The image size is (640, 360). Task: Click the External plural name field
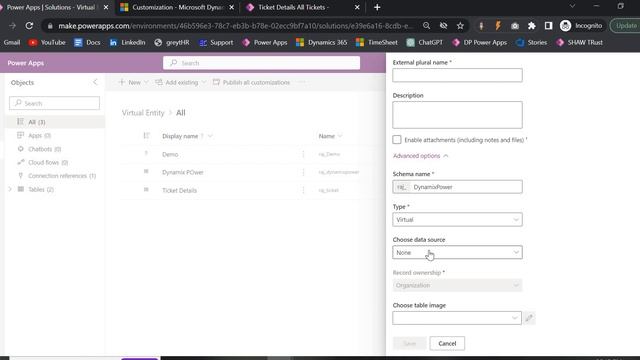click(457, 75)
